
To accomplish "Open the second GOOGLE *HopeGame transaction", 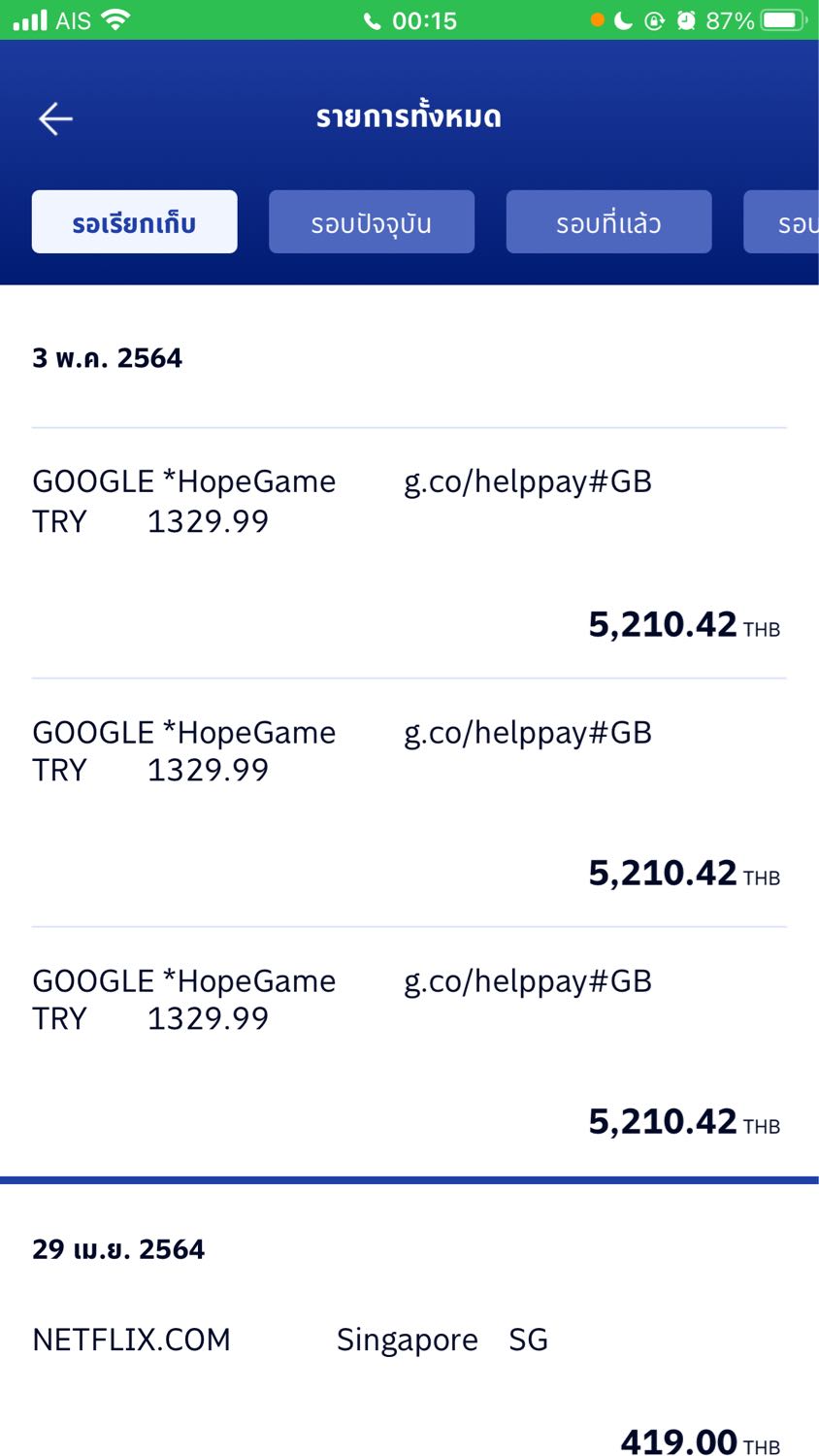I will tap(408, 802).
